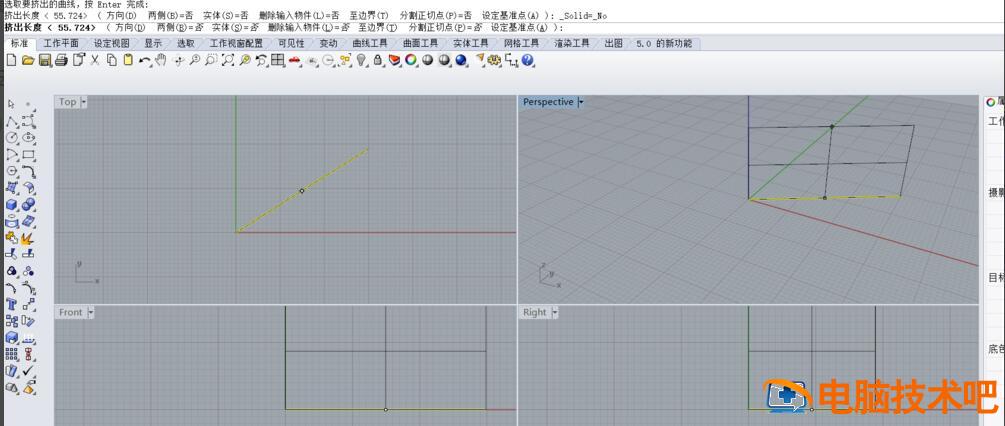Choose the Box solid tool in sidebar
Image resolution: width=1005 pixels, height=426 pixels.
pos(11,204)
